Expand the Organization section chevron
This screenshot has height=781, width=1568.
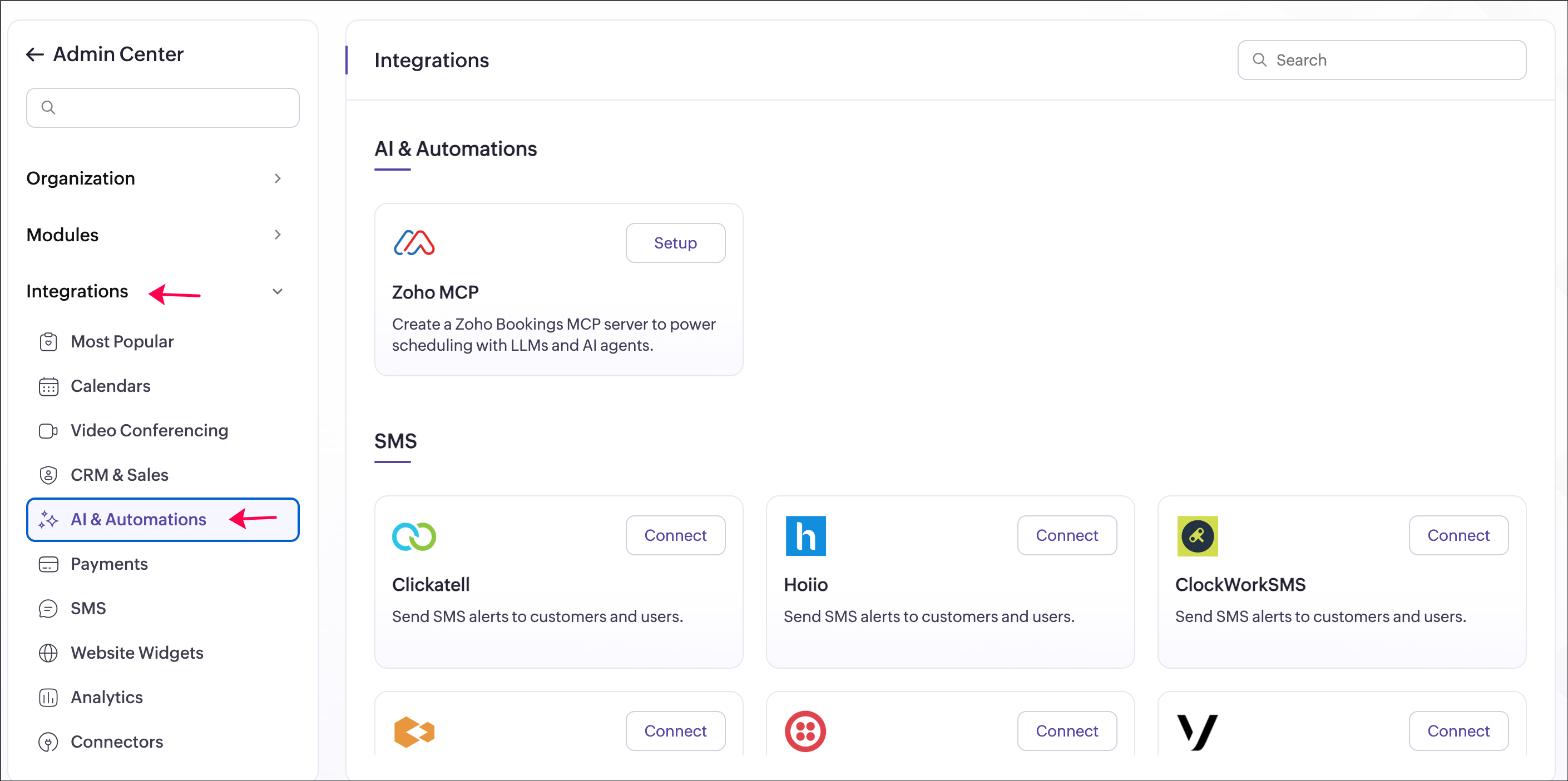pyautogui.click(x=278, y=178)
